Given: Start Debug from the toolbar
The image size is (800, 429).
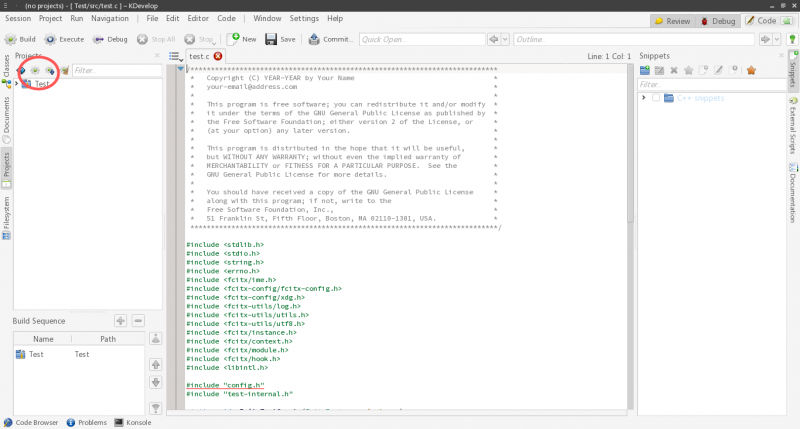Looking at the screenshot, I should (x=110, y=39).
